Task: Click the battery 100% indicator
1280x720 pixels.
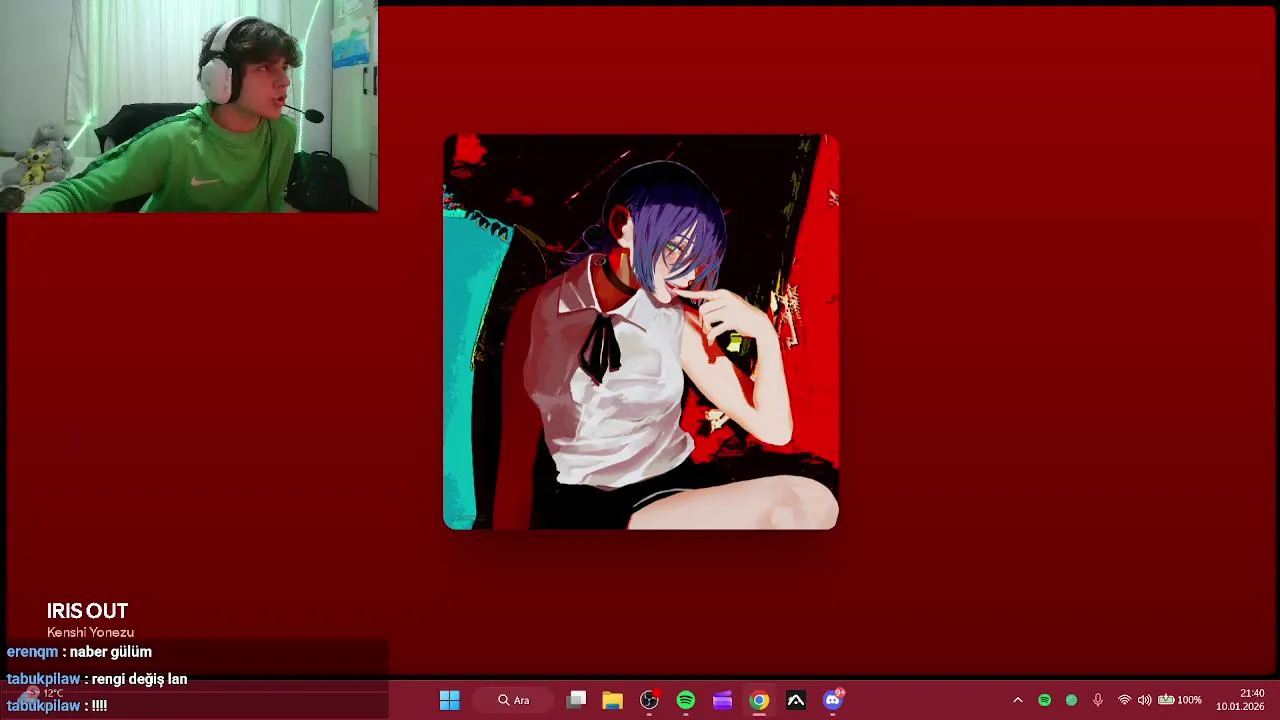Action: click(1180, 700)
